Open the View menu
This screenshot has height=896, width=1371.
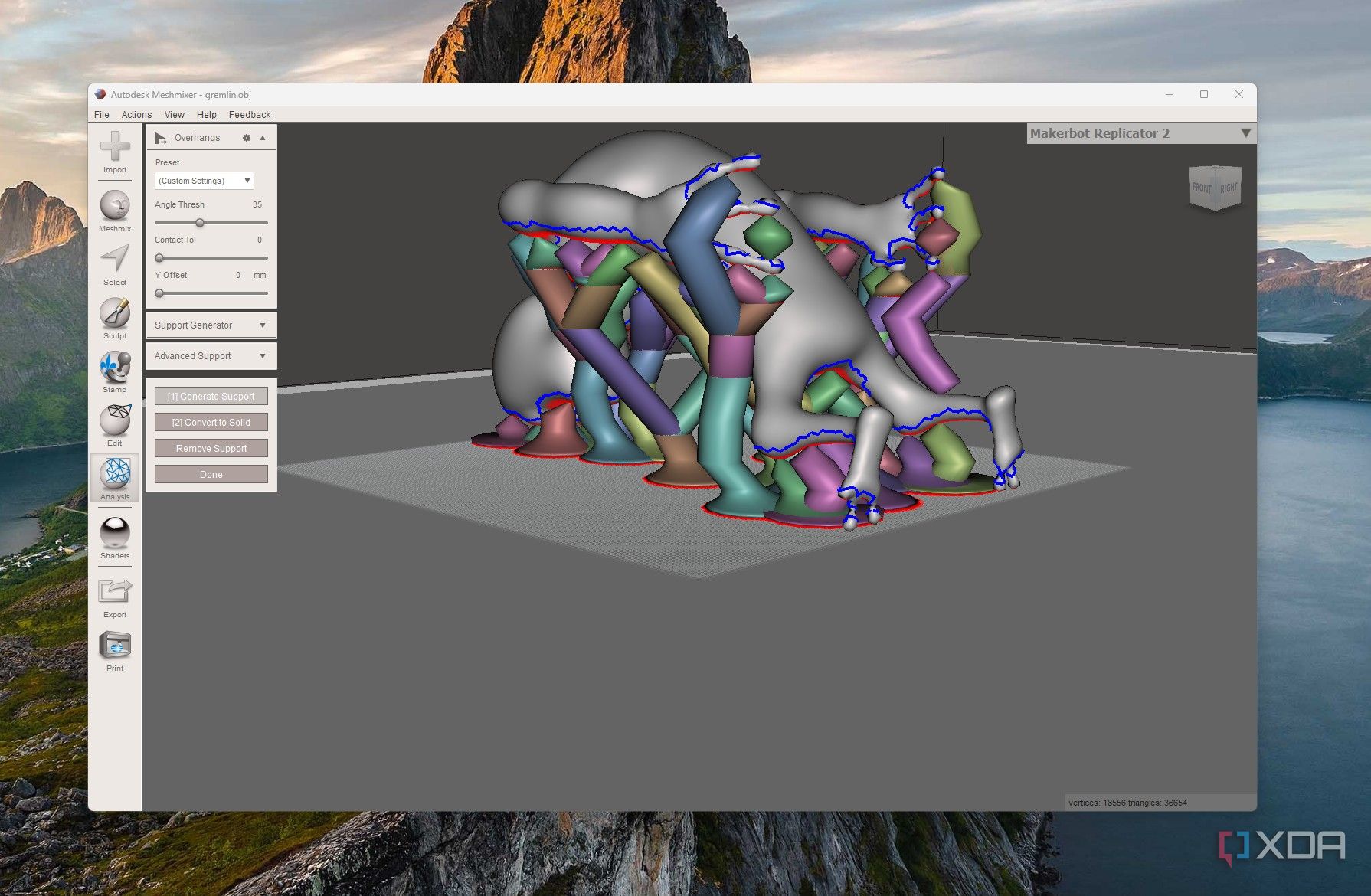click(x=175, y=115)
